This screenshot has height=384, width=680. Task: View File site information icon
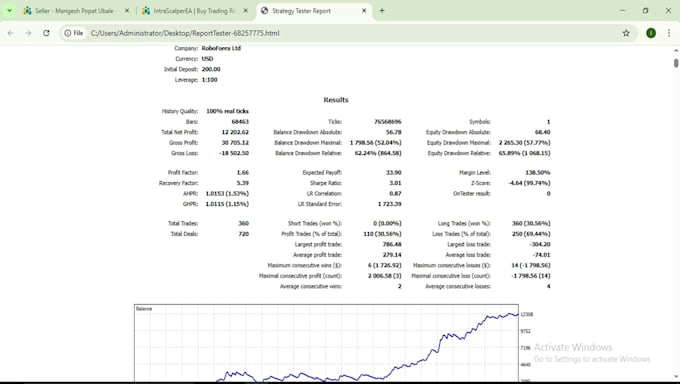(x=74, y=33)
